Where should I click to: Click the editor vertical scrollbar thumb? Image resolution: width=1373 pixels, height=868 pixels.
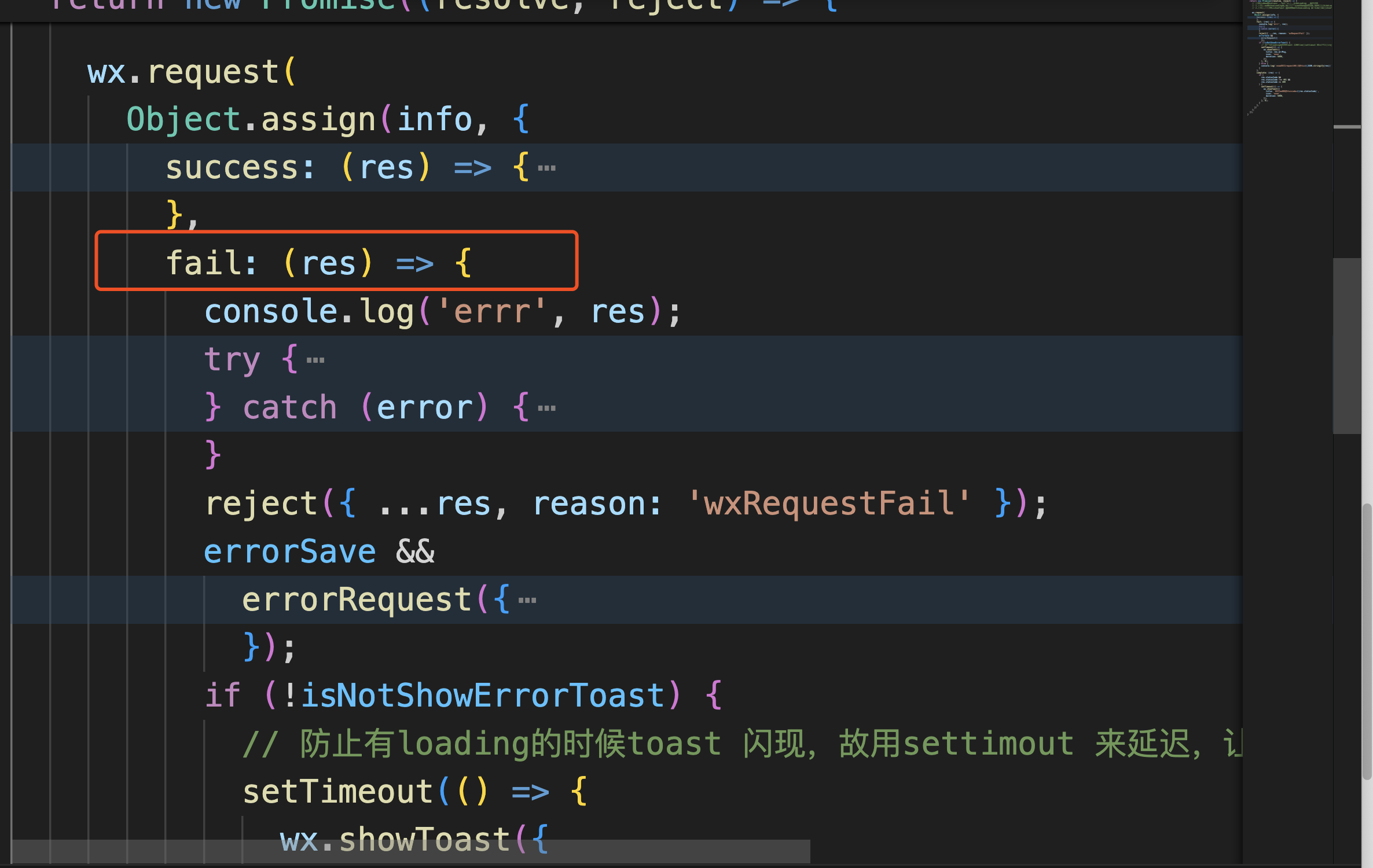pyautogui.click(x=1346, y=345)
